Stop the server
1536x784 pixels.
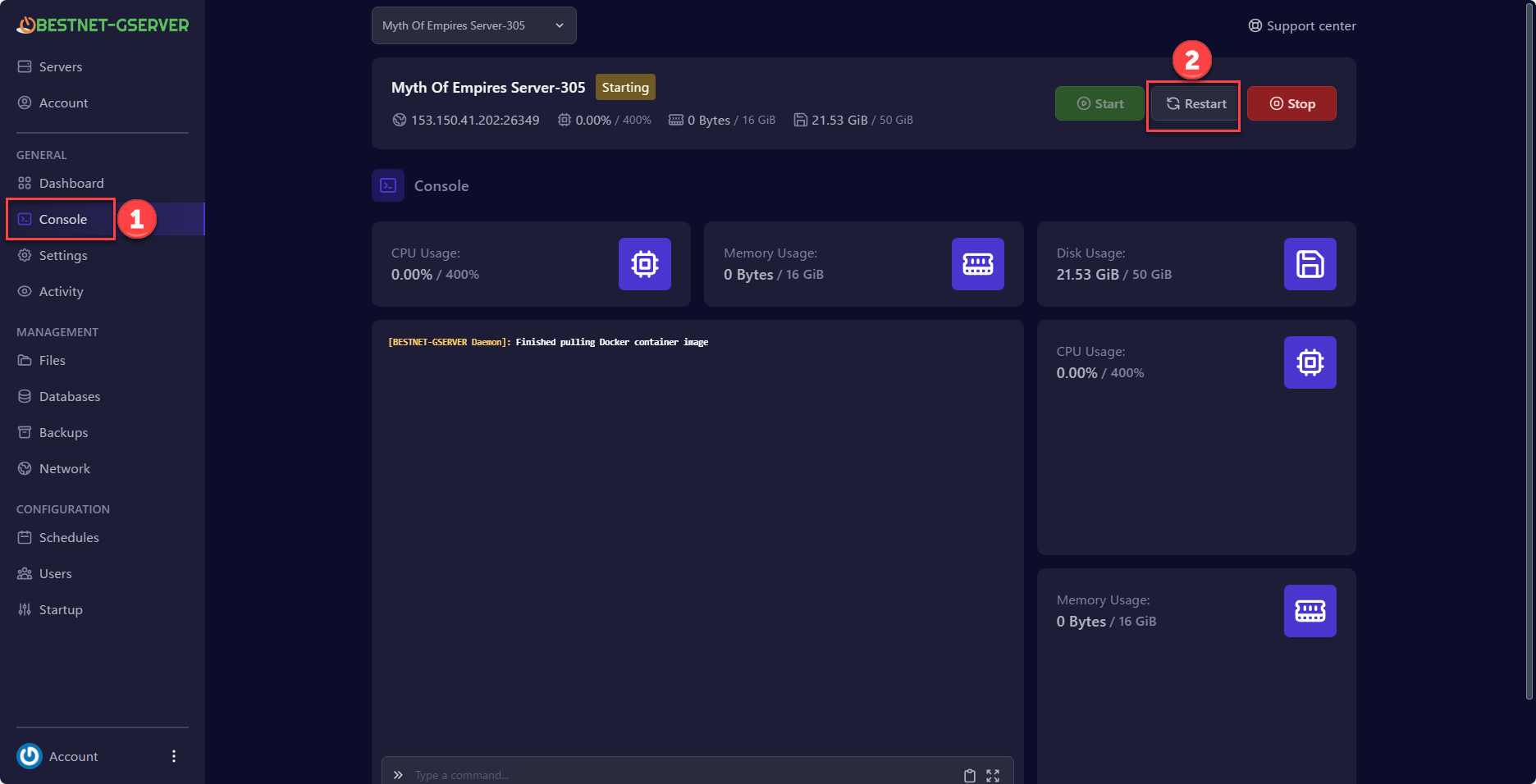1291,103
